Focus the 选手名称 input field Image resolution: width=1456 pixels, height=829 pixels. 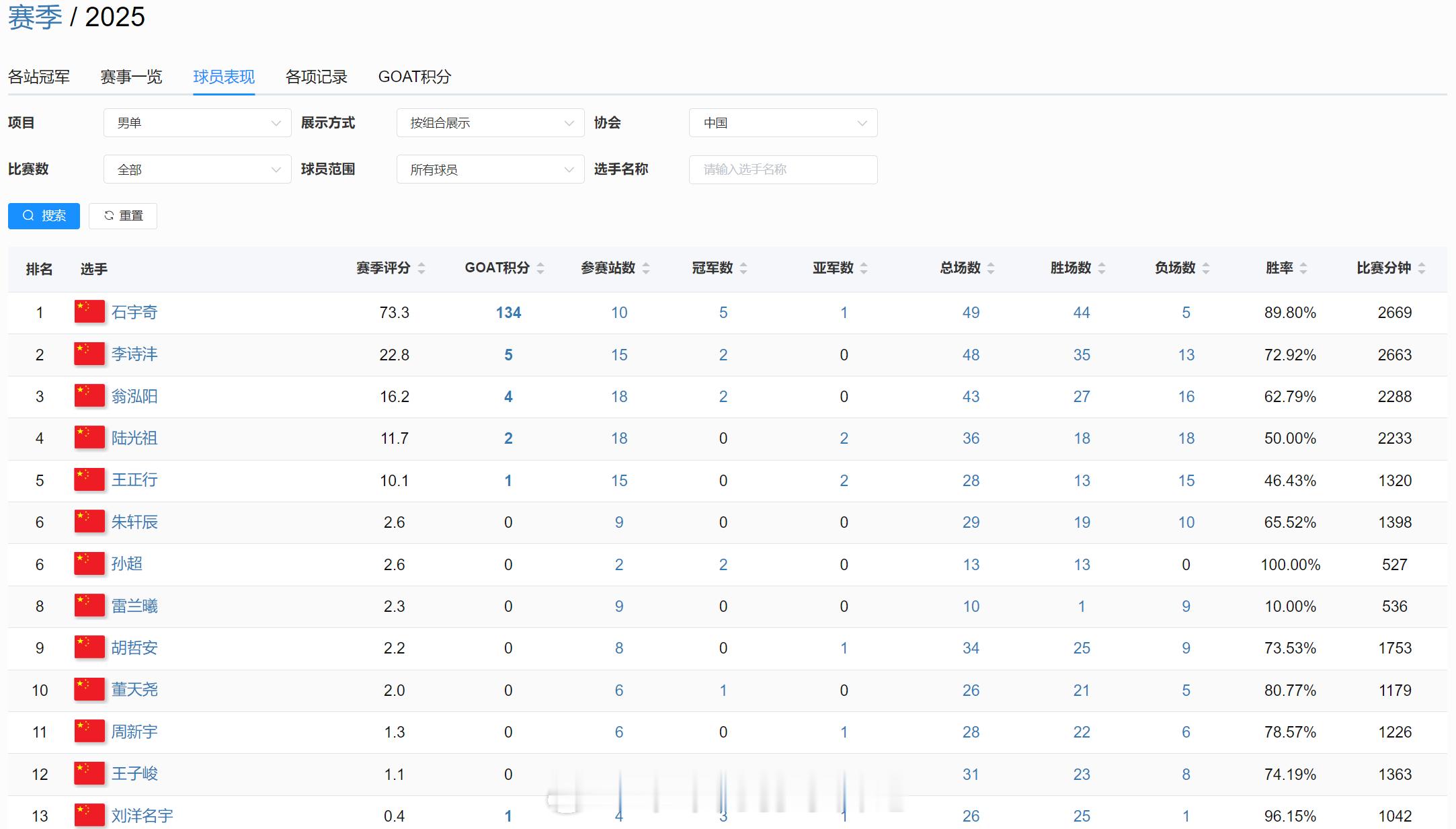[782, 169]
